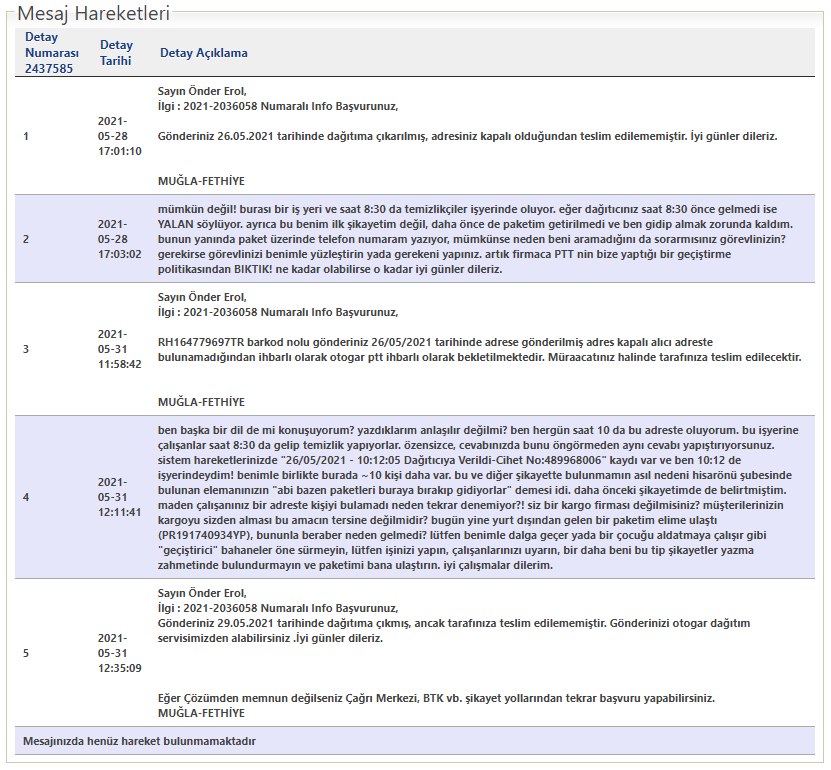Screen dimensions: 831x770
Task: Click 'servisimizden alabilirsiniz .İyi günler dileriz.' line
Action: (270, 638)
